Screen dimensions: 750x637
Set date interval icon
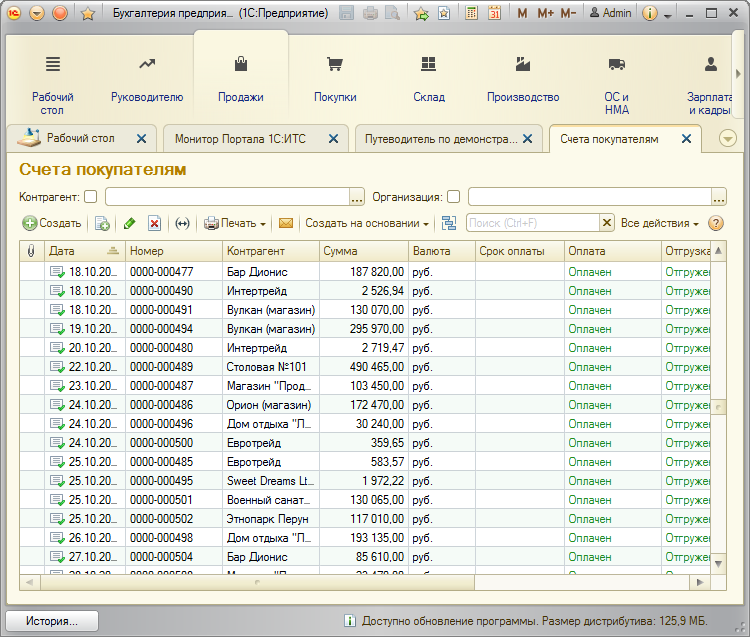tap(182, 223)
